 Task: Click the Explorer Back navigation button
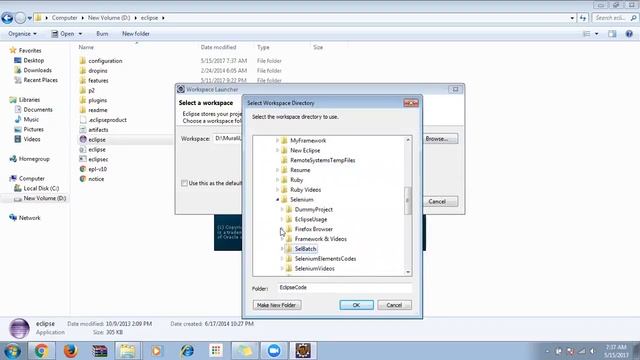pyautogui.click(x=7, y=18)
